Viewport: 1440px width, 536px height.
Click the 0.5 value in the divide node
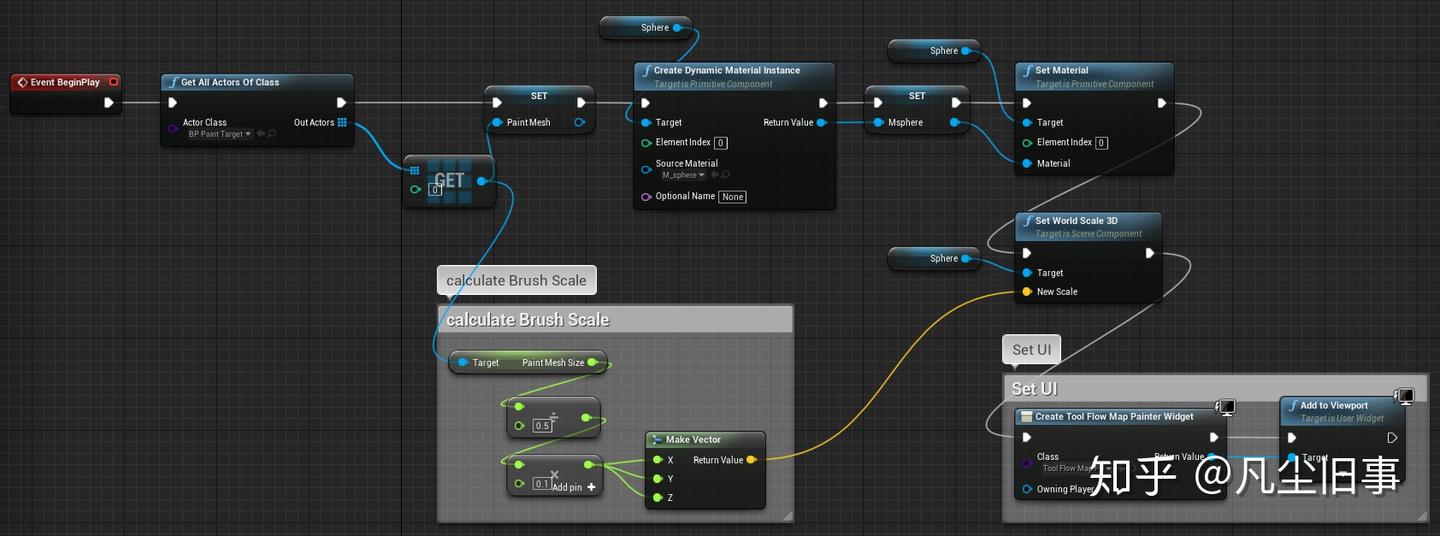(x=543, y=426)
